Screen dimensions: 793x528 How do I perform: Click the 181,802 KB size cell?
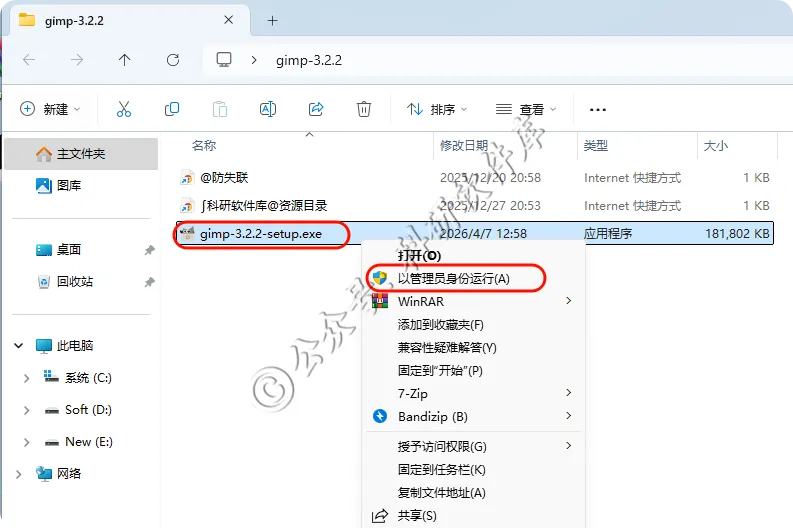point(737,234)
